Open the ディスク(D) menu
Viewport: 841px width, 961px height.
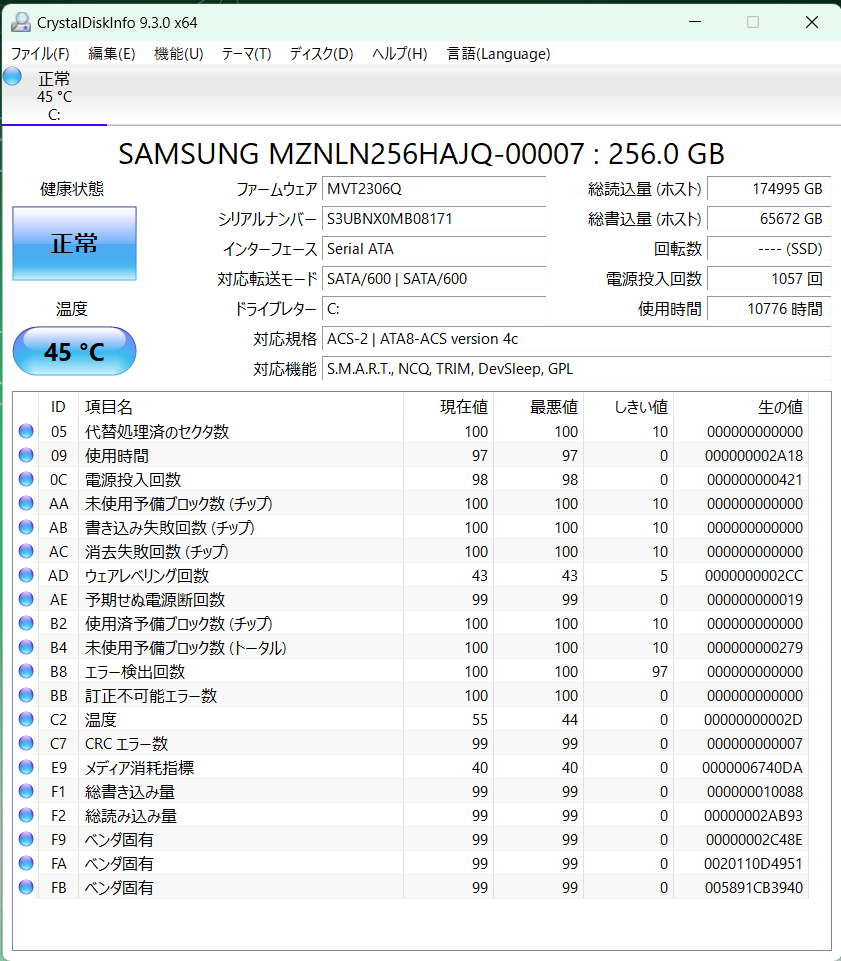click(321, 54)
